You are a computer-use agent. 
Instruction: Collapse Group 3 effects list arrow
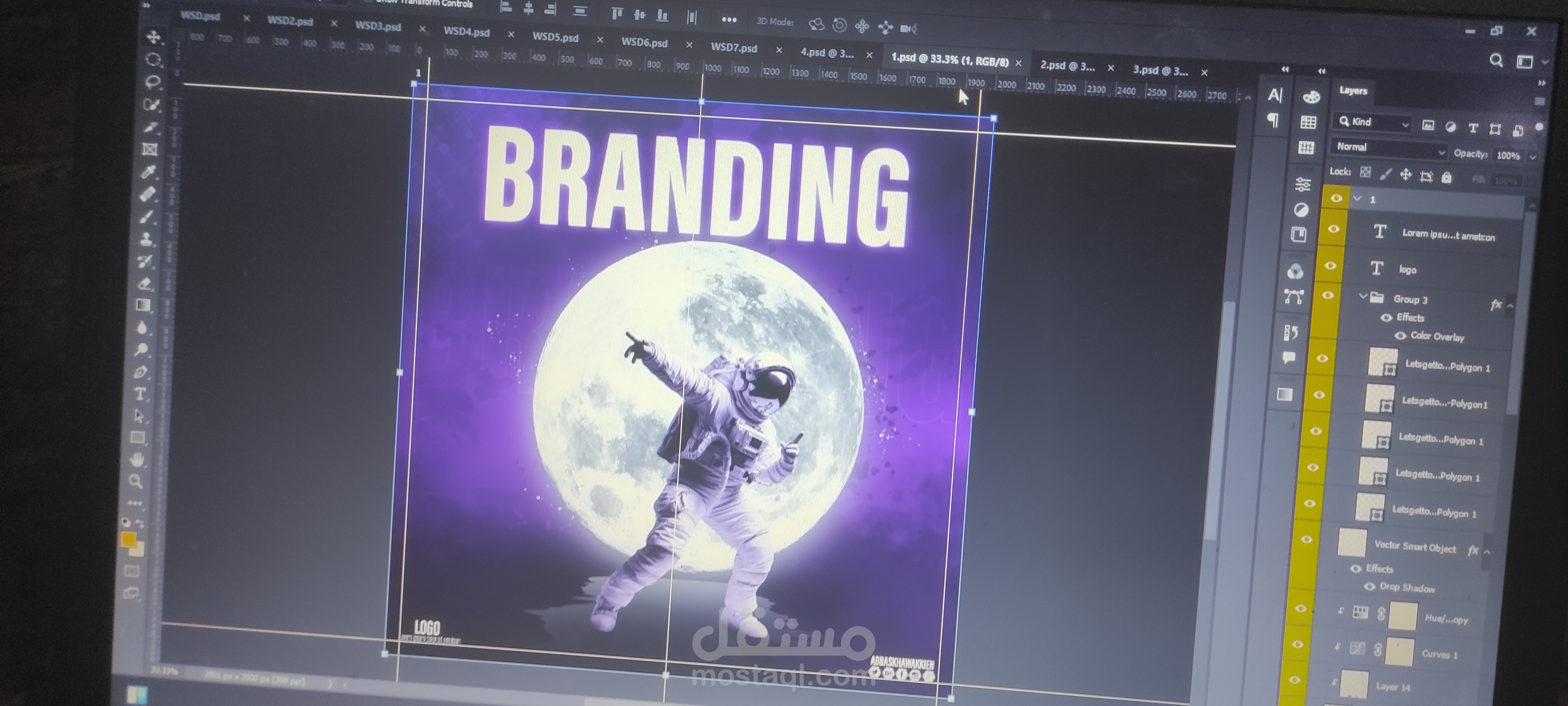tap(1510, 306)
